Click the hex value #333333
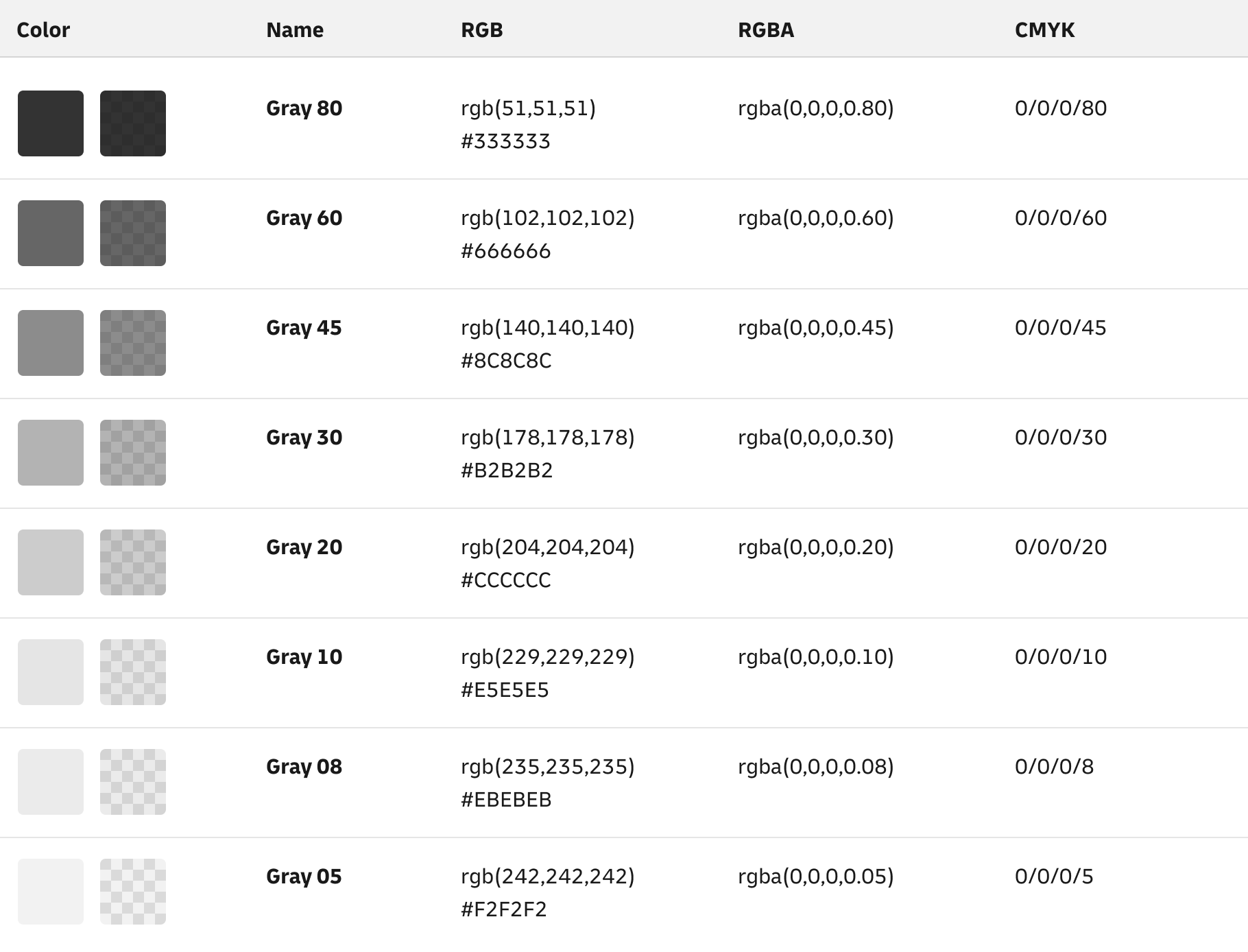The image size is (1248, 952). tap(505, 141)
